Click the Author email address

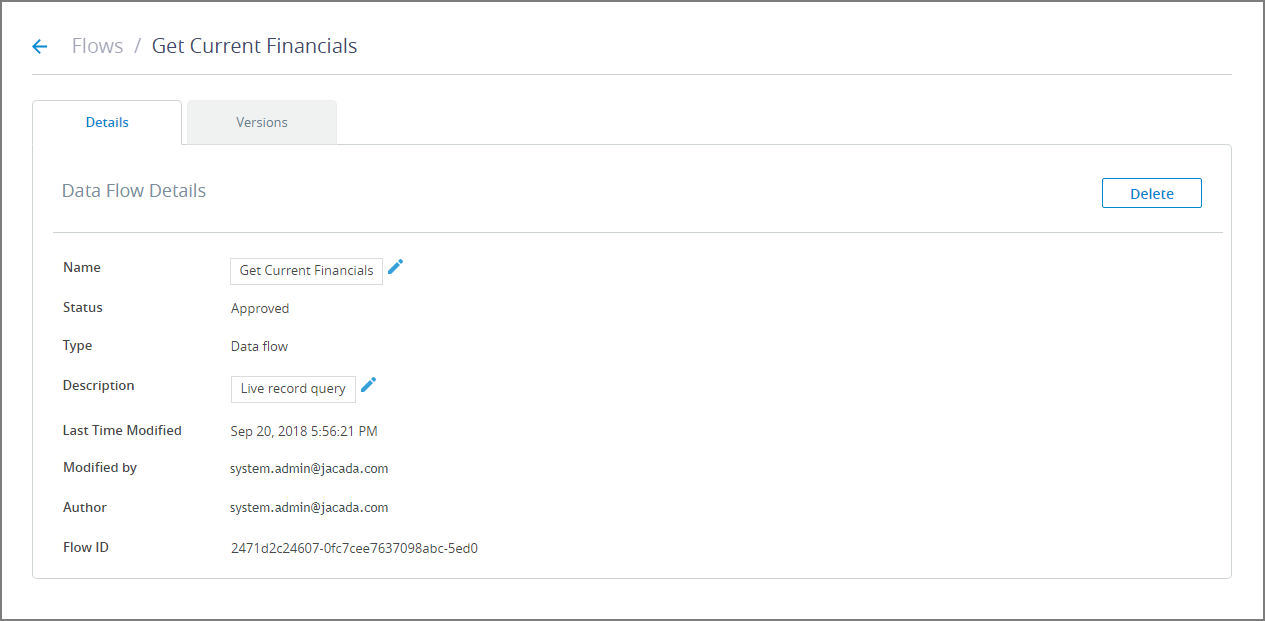pyautogui.click(x=309, y=508)
